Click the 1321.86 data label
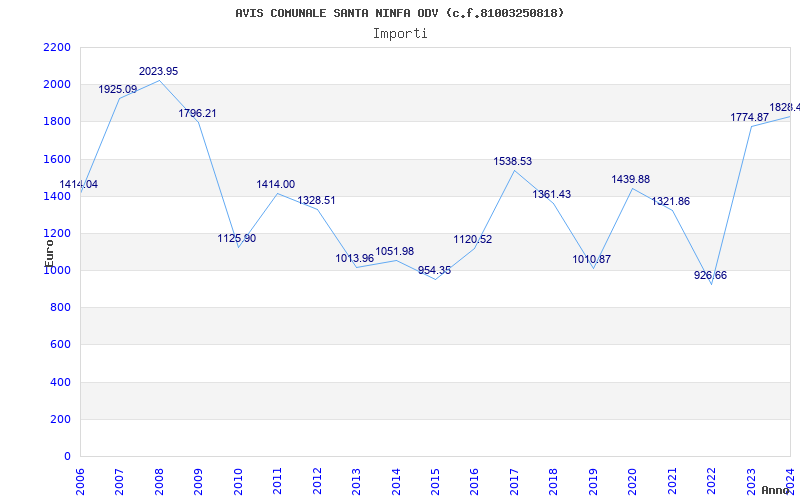This screenshot has width=800, height=500. [671, 202]
